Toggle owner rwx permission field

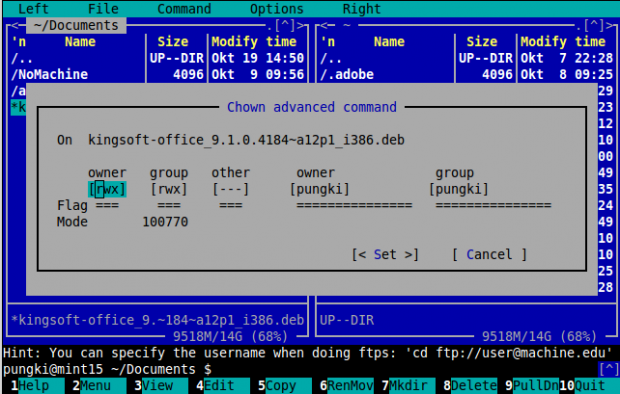point(107,189)
